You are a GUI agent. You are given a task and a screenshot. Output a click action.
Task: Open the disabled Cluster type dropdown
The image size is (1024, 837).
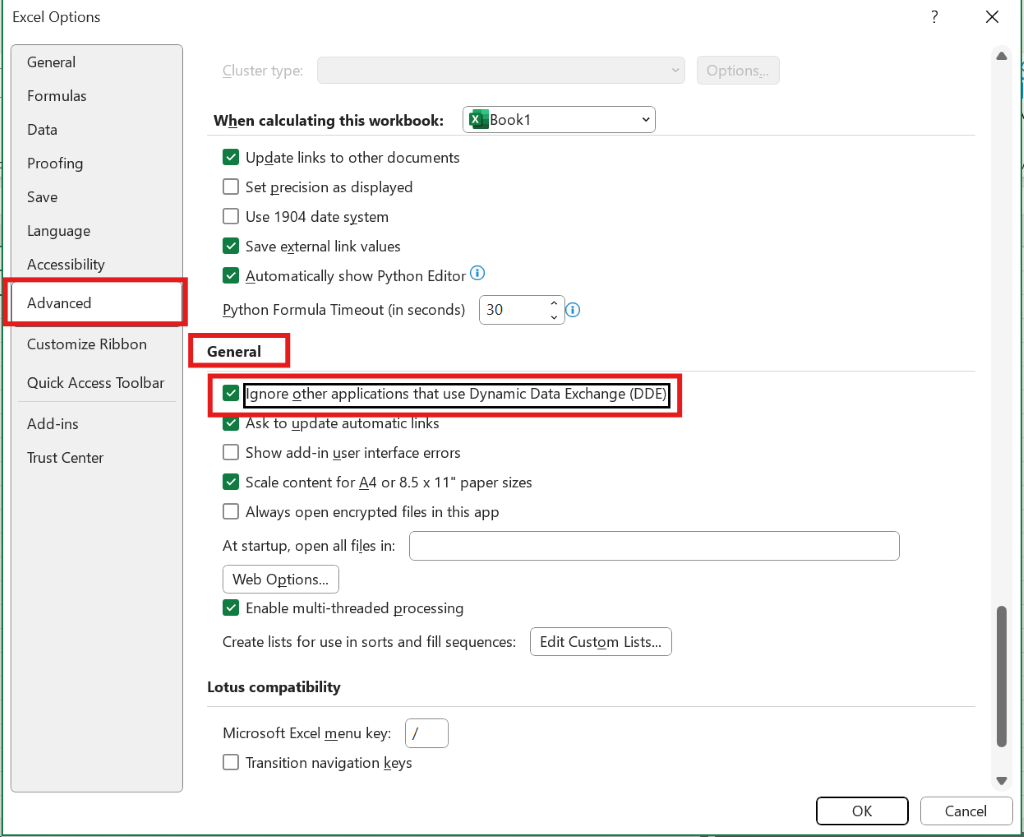pos(501,71)
